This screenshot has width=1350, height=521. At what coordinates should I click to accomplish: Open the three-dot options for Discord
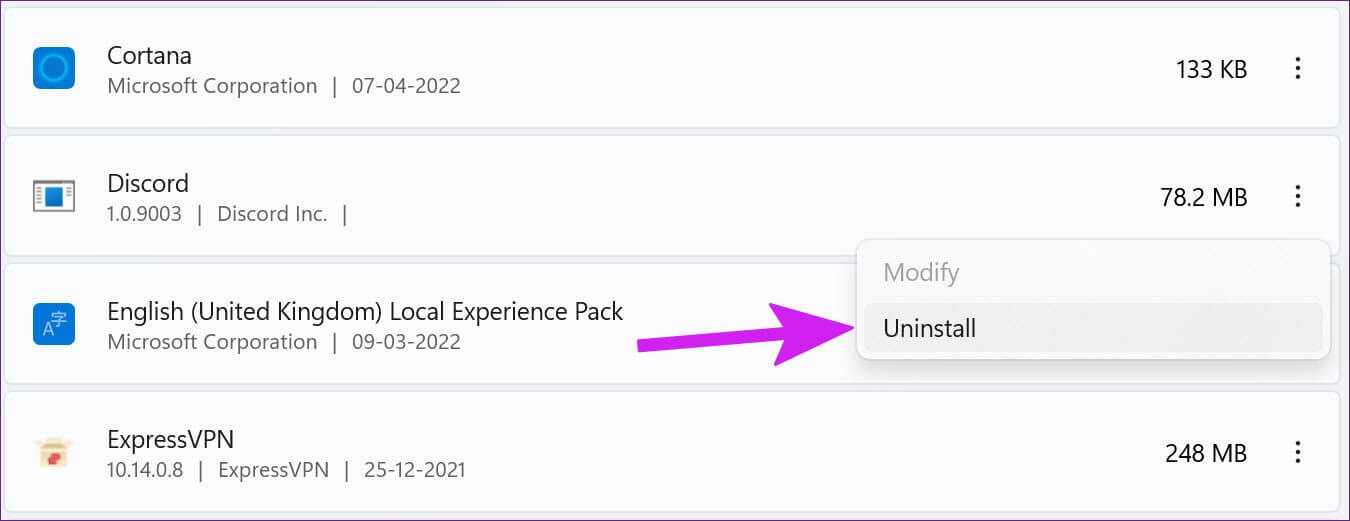click(1298, 196)
